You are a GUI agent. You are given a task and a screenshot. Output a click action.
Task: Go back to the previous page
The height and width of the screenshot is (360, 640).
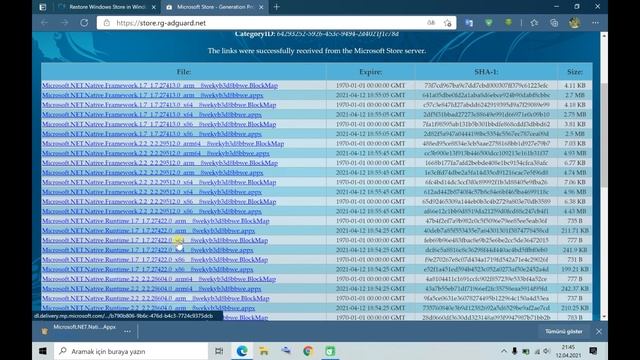tap(44, 23)
